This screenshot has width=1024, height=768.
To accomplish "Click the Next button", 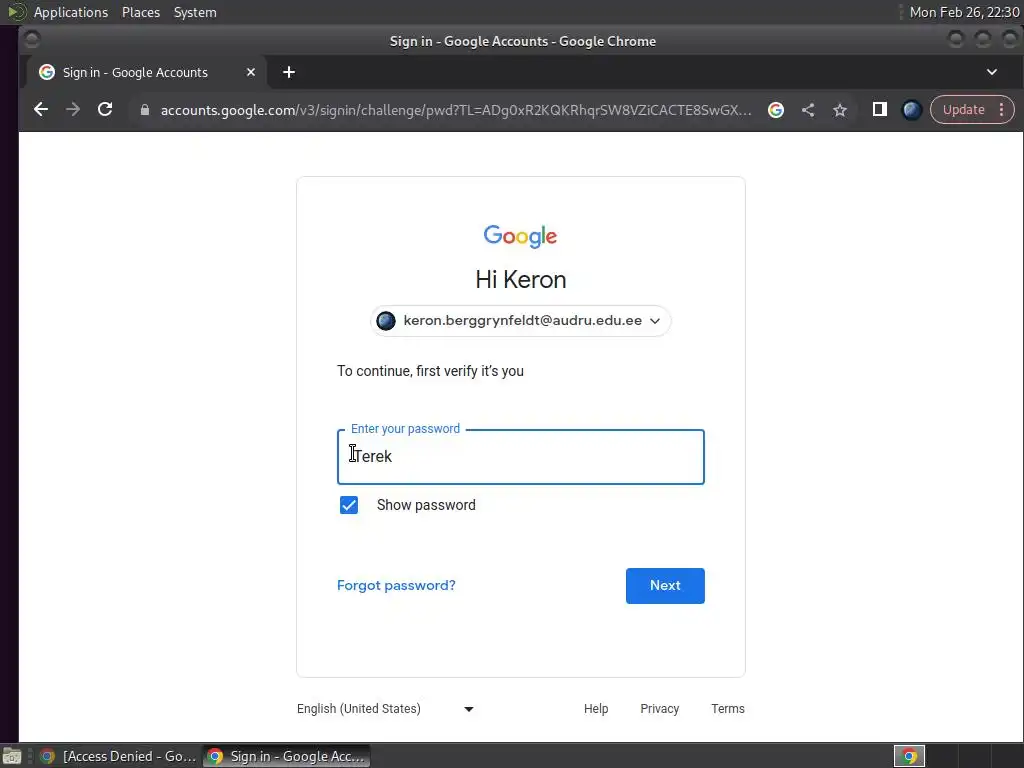I will (x=665, y=586).
